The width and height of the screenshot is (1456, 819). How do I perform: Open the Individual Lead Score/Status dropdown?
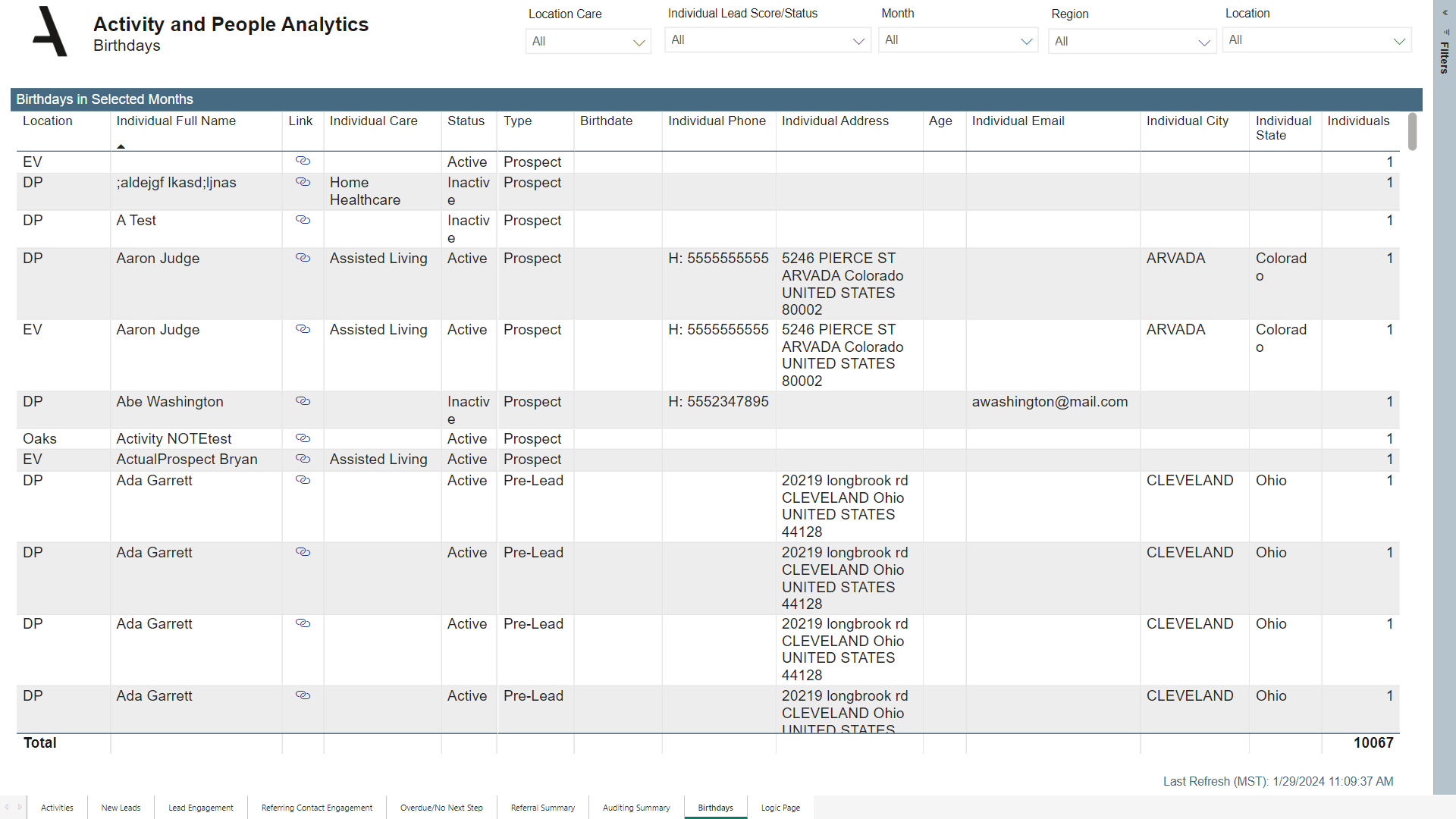[767, 40]
